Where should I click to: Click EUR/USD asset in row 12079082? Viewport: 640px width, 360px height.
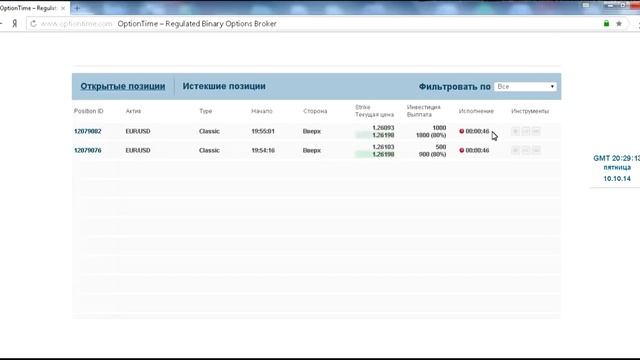click(x=138, y=131)
